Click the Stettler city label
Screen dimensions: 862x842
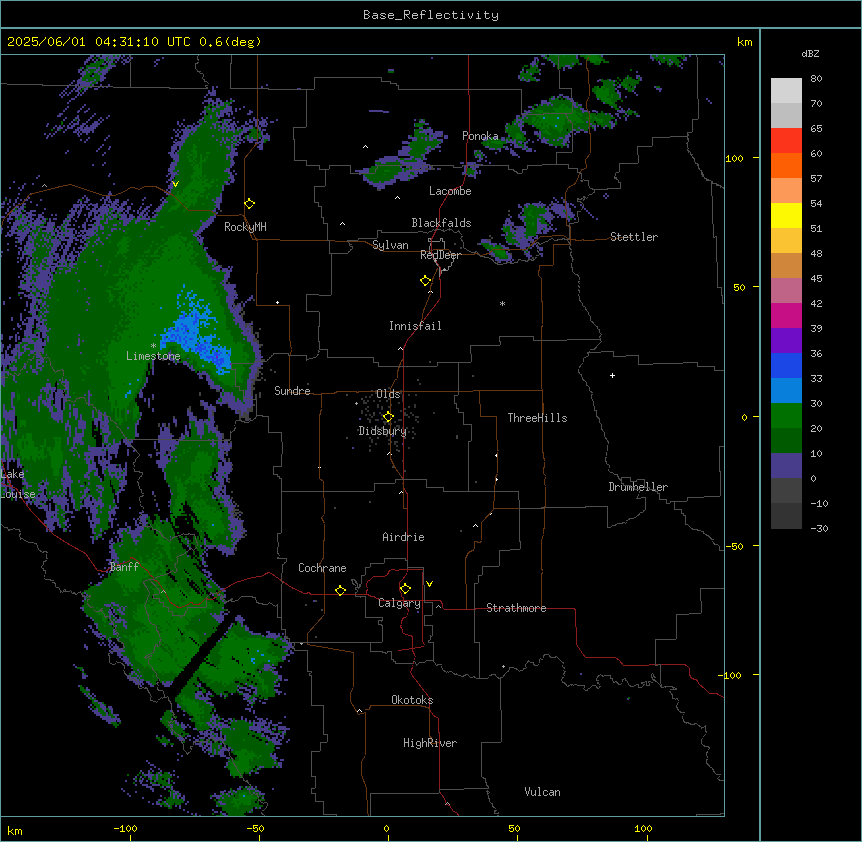click(x=634, y=237)
